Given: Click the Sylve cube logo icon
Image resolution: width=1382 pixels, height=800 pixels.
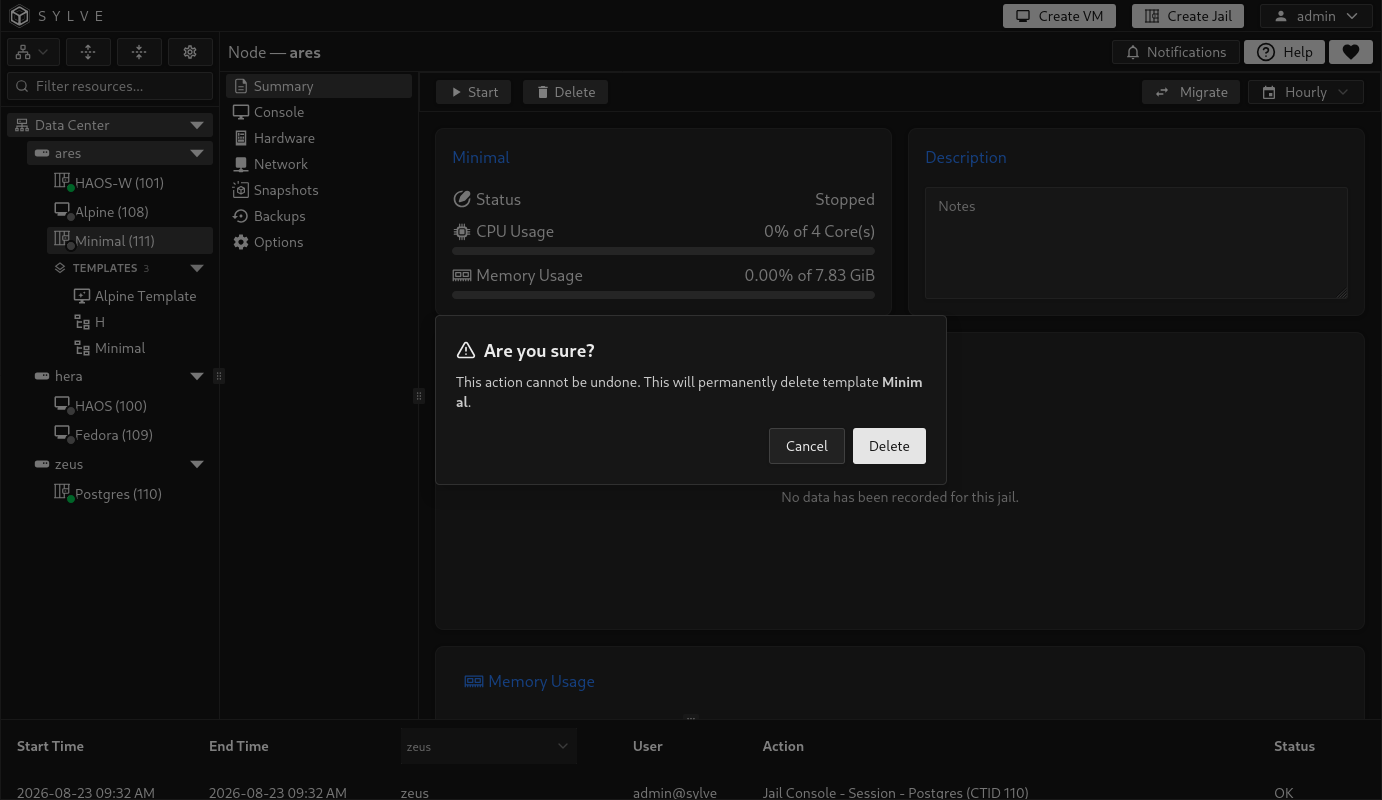Looking at the screenshot, I should pyautogui.click(x=20, y=16).
